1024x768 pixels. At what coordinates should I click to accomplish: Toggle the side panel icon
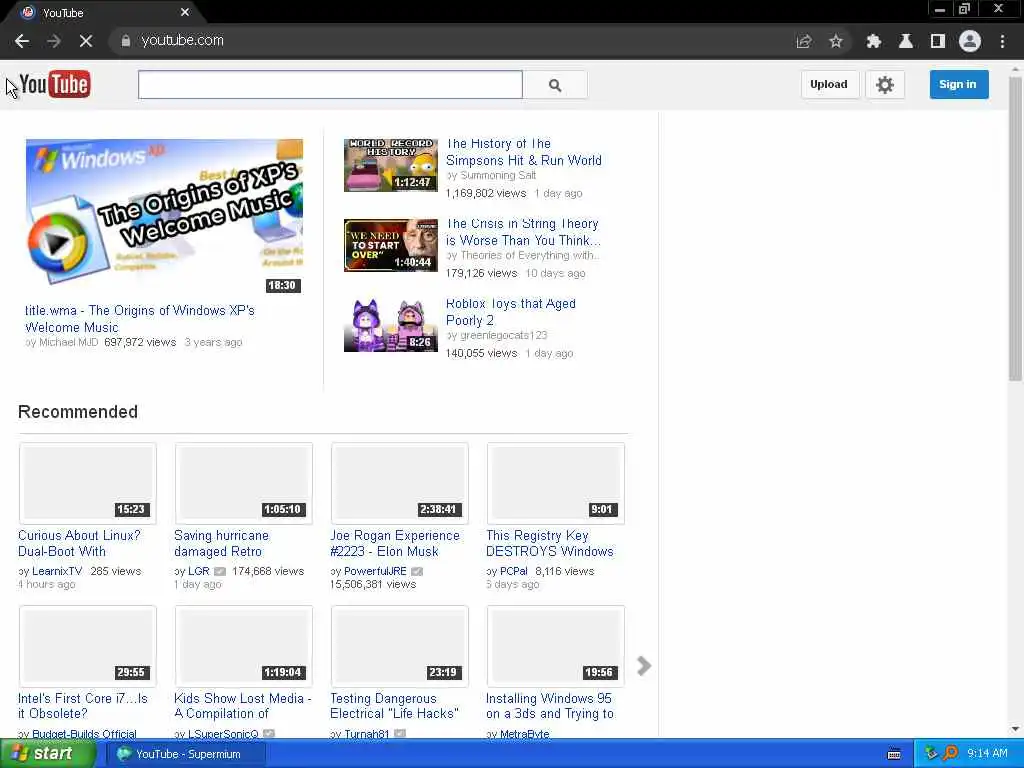[x=938, y=41]
